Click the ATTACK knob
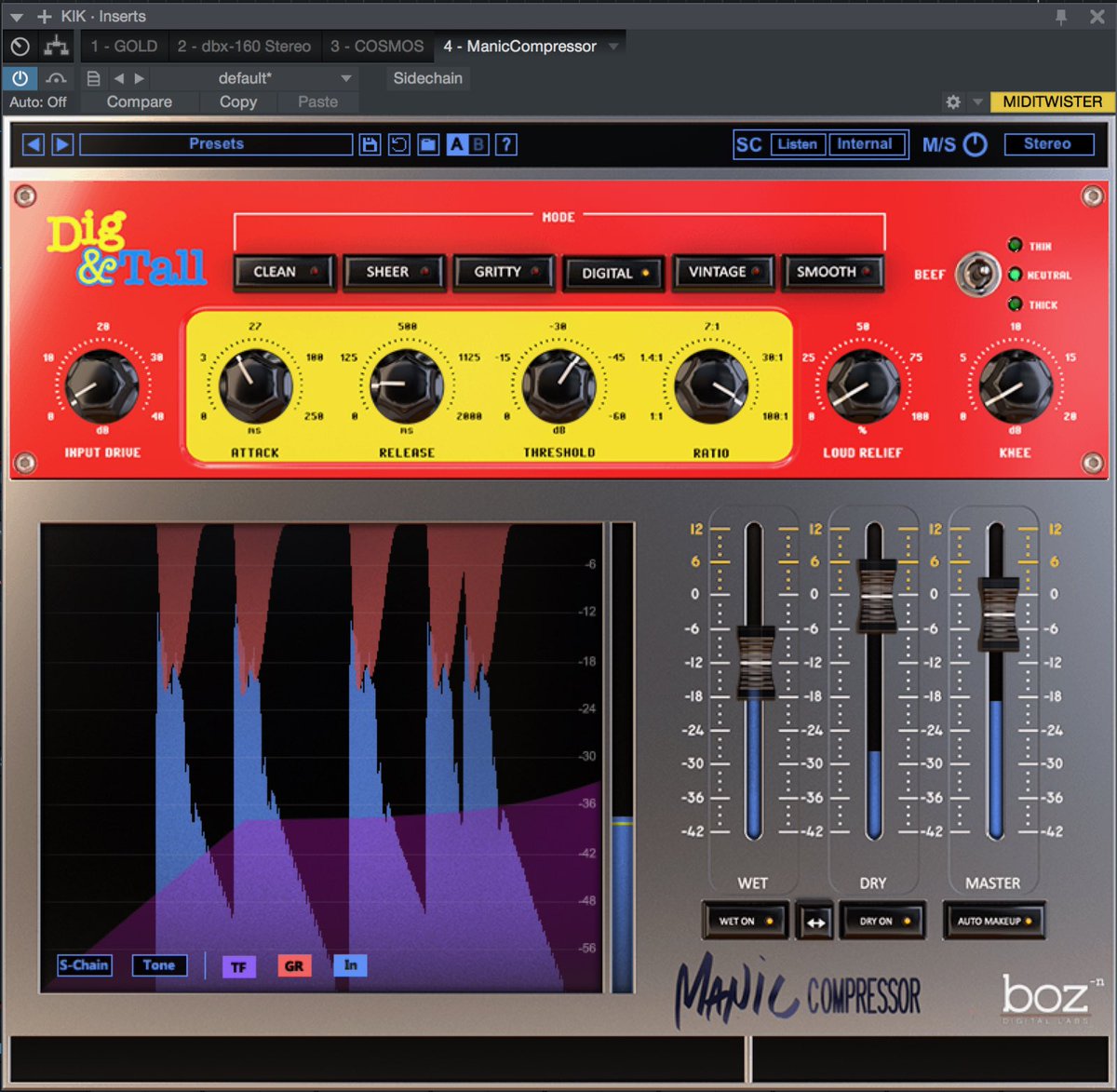The height and width of the screenshot is (1092, 1117). (255, 384)
